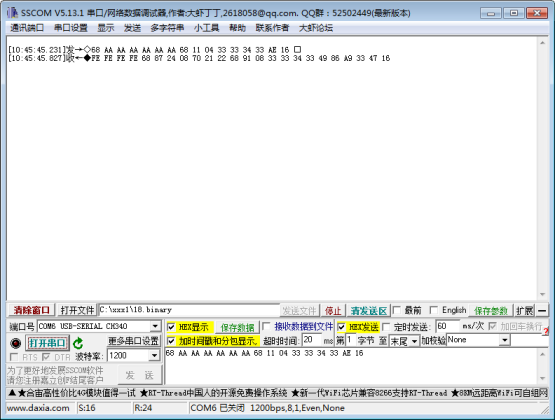
Task: Click the receive window scrollbar up arrow
Action: coord(542,43)
